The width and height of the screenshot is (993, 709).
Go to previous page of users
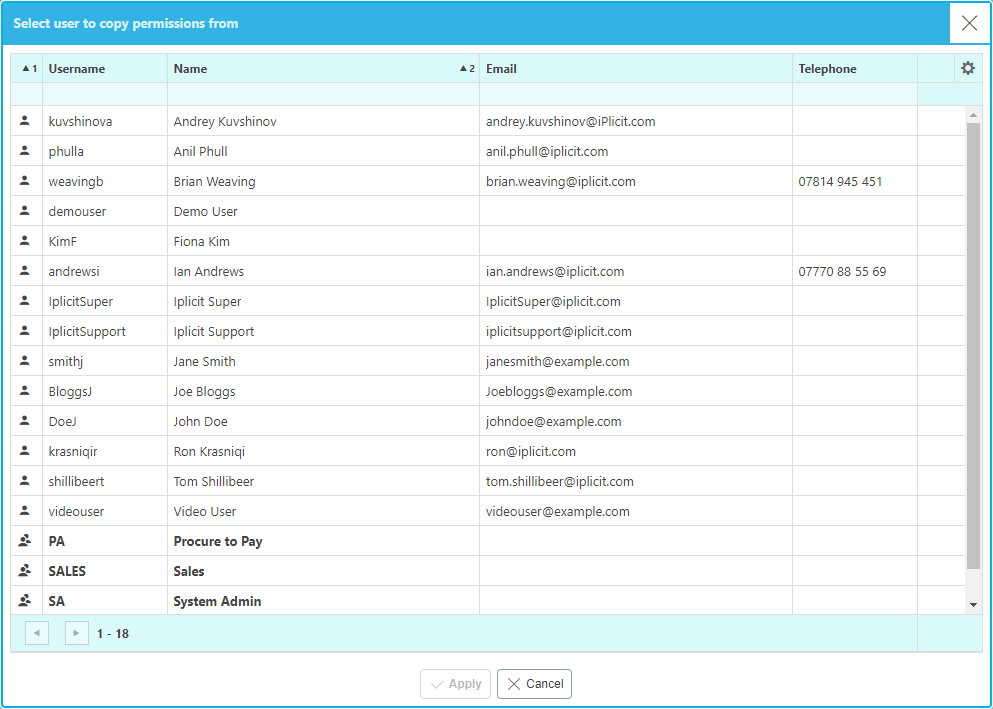coord(37,633)
